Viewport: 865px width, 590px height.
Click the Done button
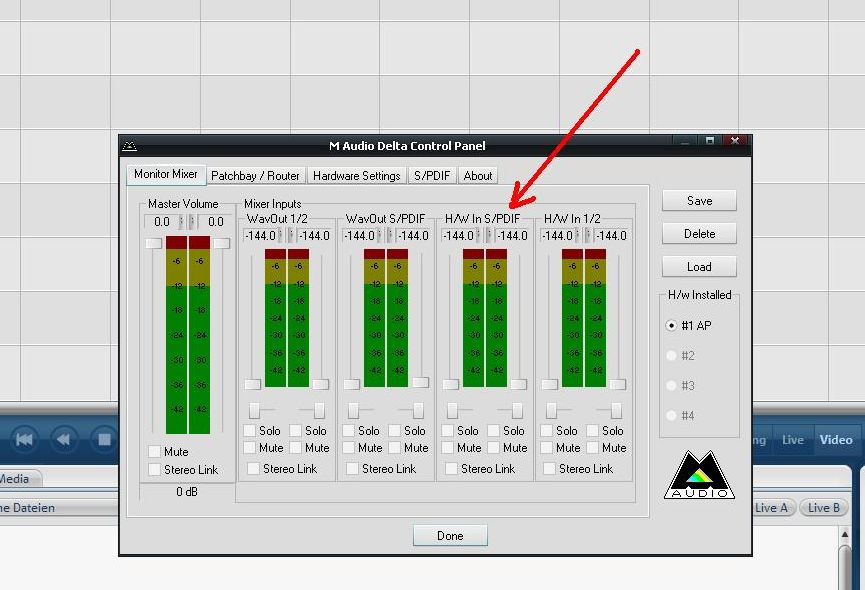(x=450, y=535)
